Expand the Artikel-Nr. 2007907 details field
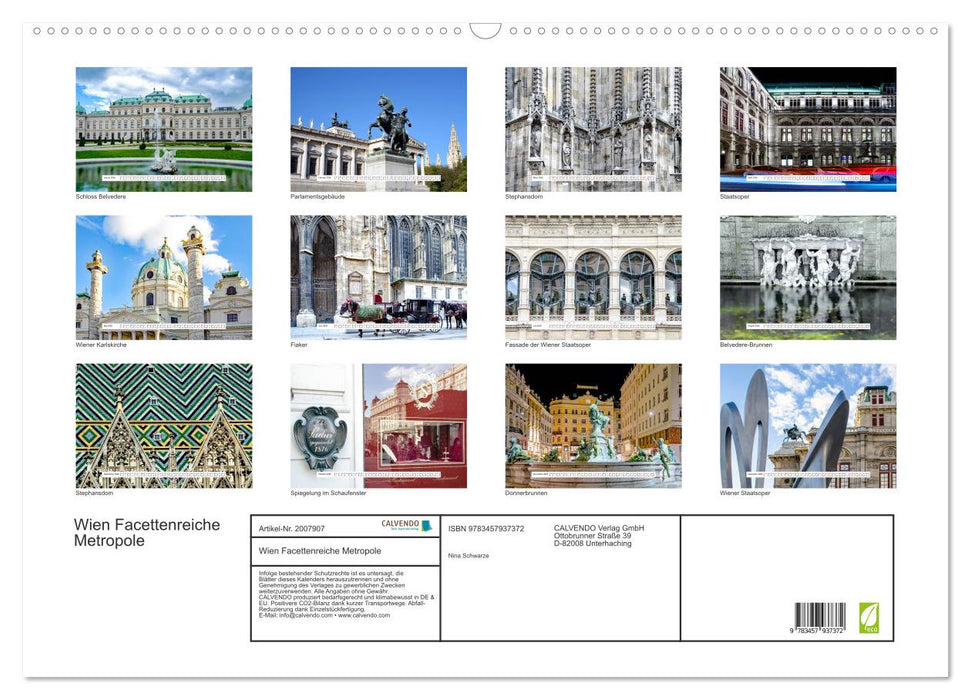 pyautogui.click(x=292, y=527)
